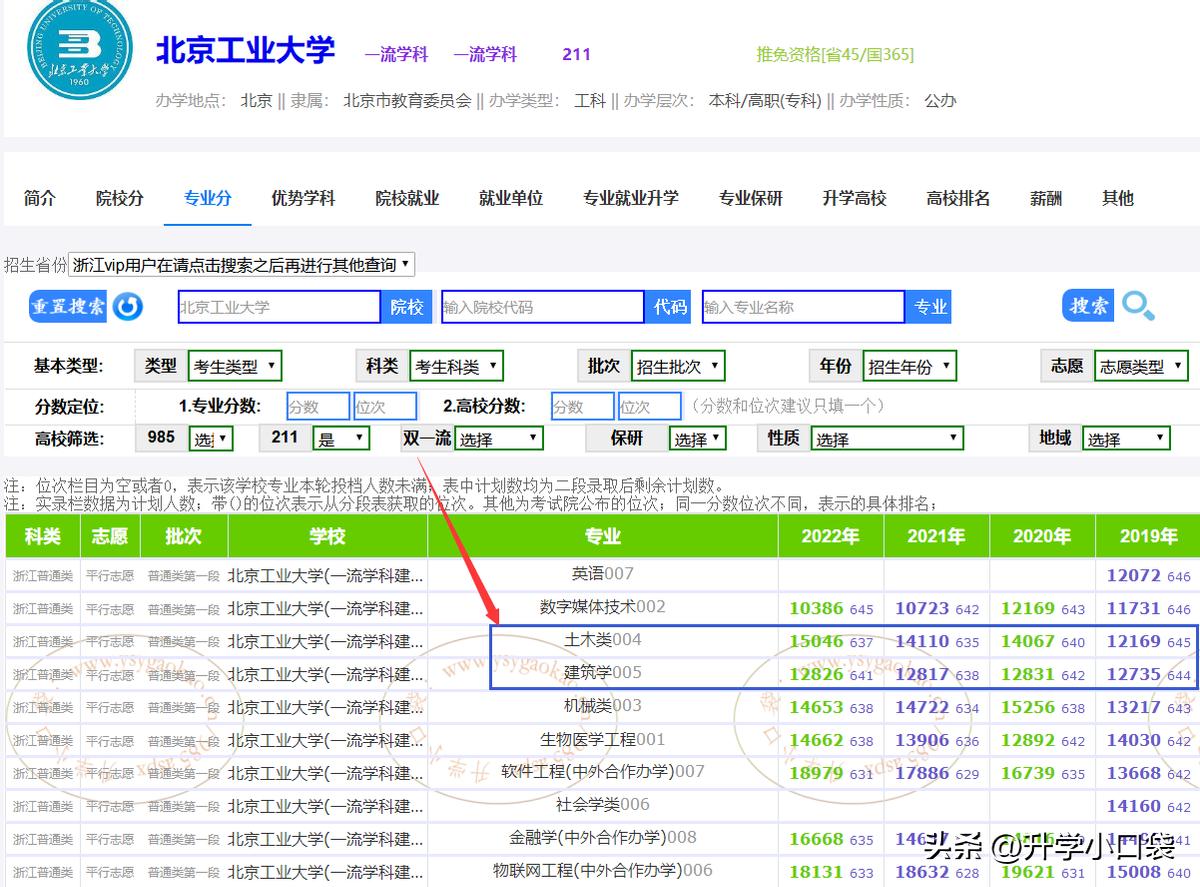Expand the 招生批次 dropdown
This screenshot has width=1200, height=887.
coord(677,365)
